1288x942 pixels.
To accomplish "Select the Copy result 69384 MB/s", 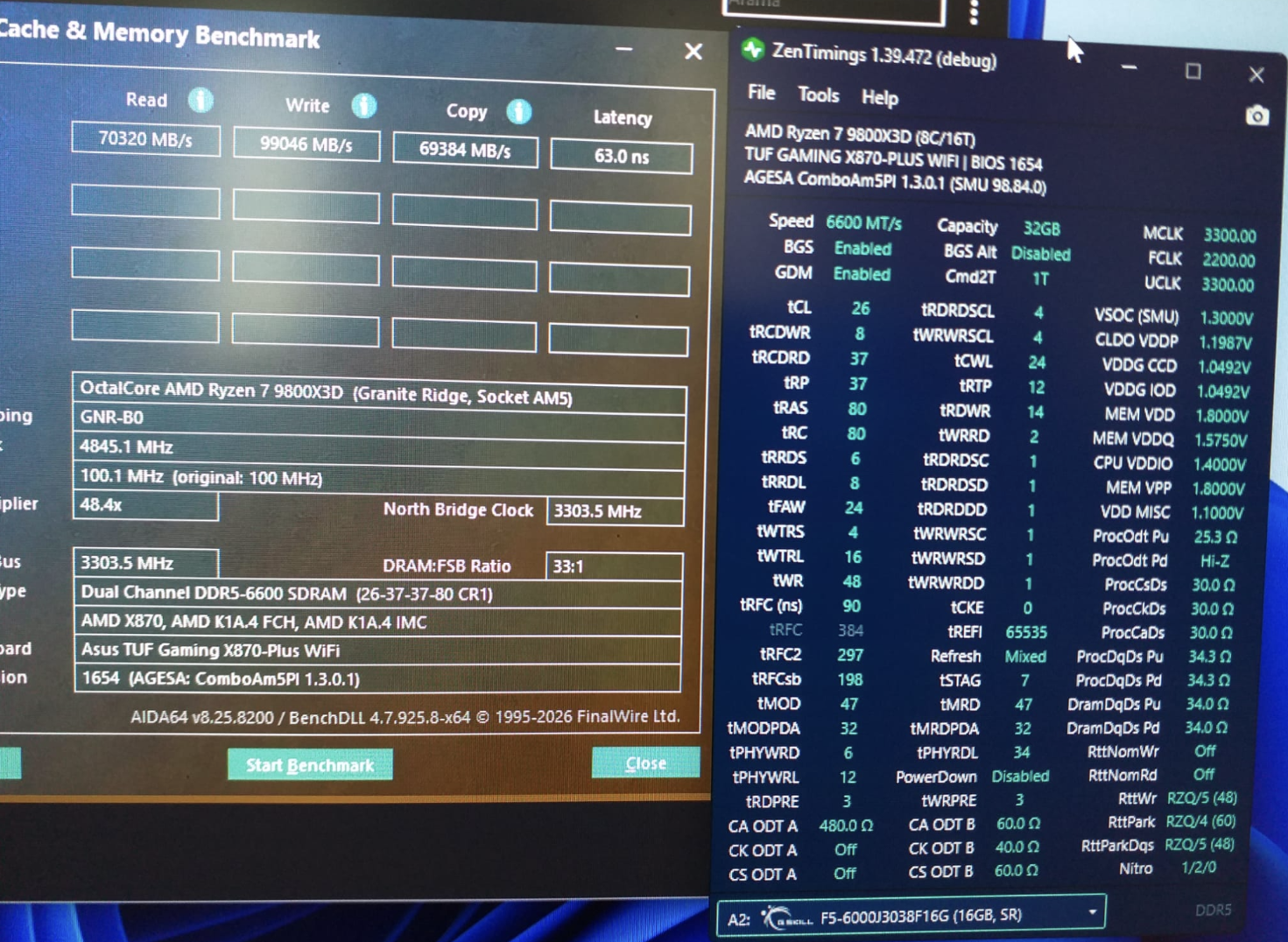I will [465, 151].
